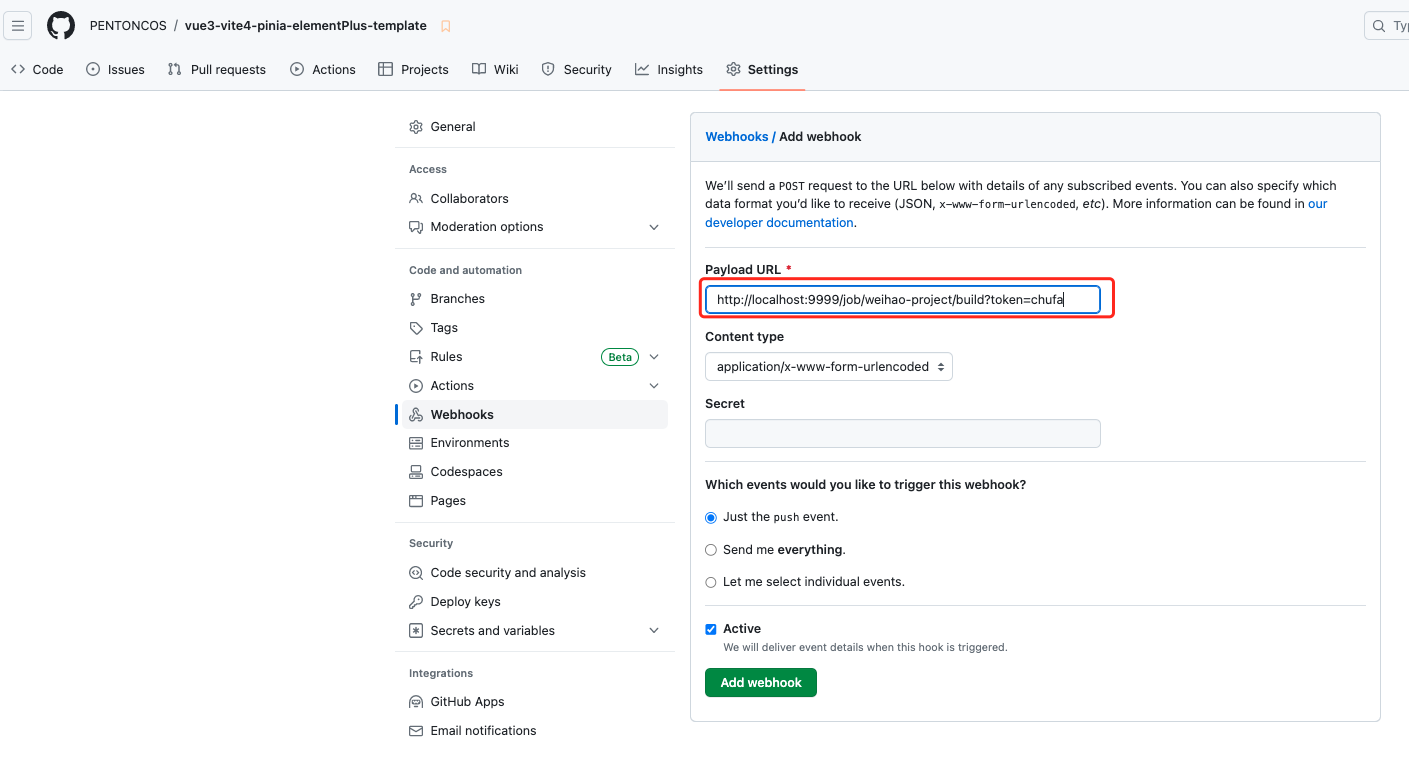
Task: Click the GitHub Apps robot icon
Action: [416, 702]
